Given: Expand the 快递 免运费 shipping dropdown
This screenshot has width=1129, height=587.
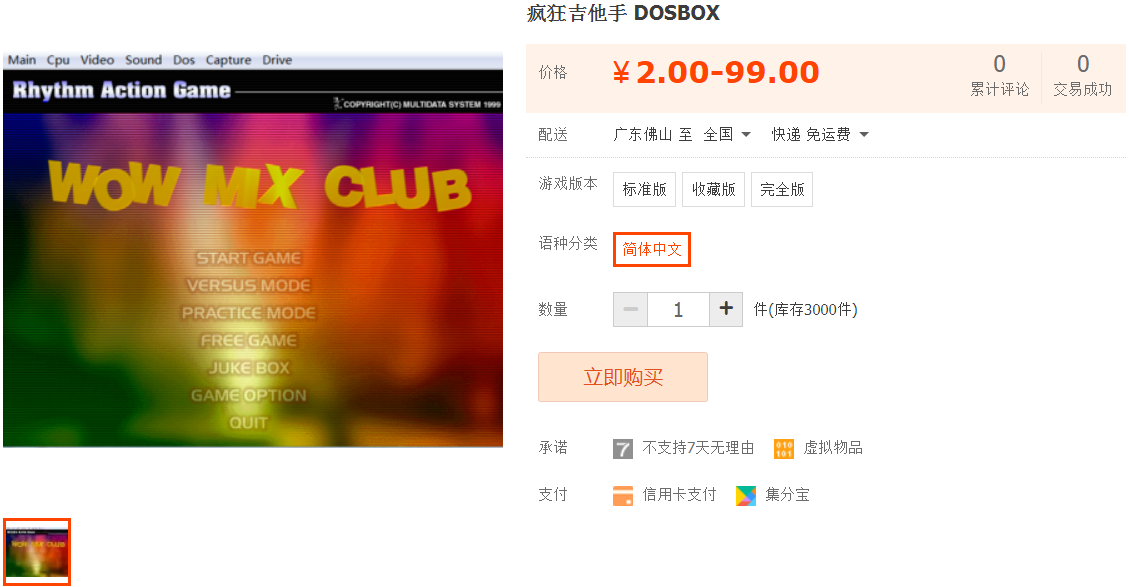Looking at the screenshot, I should coord(820,135).
